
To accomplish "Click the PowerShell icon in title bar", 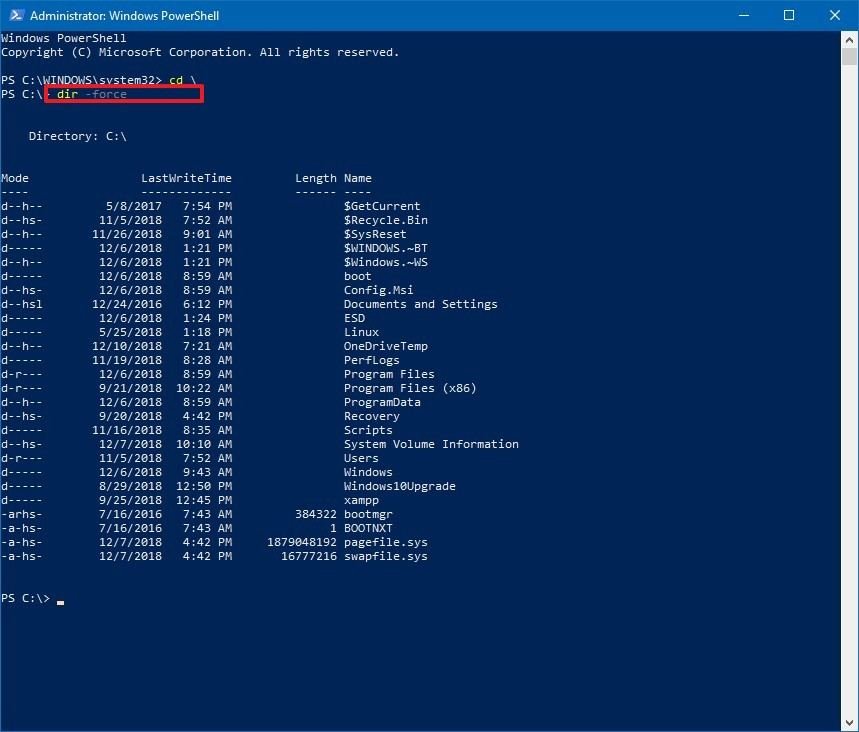I will pyautogui.click(x=15, y=16).
